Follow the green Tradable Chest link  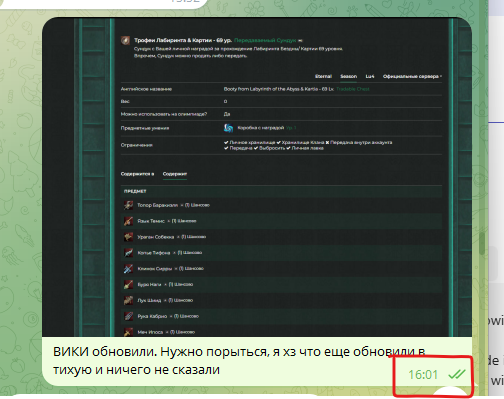coord(353,89)
